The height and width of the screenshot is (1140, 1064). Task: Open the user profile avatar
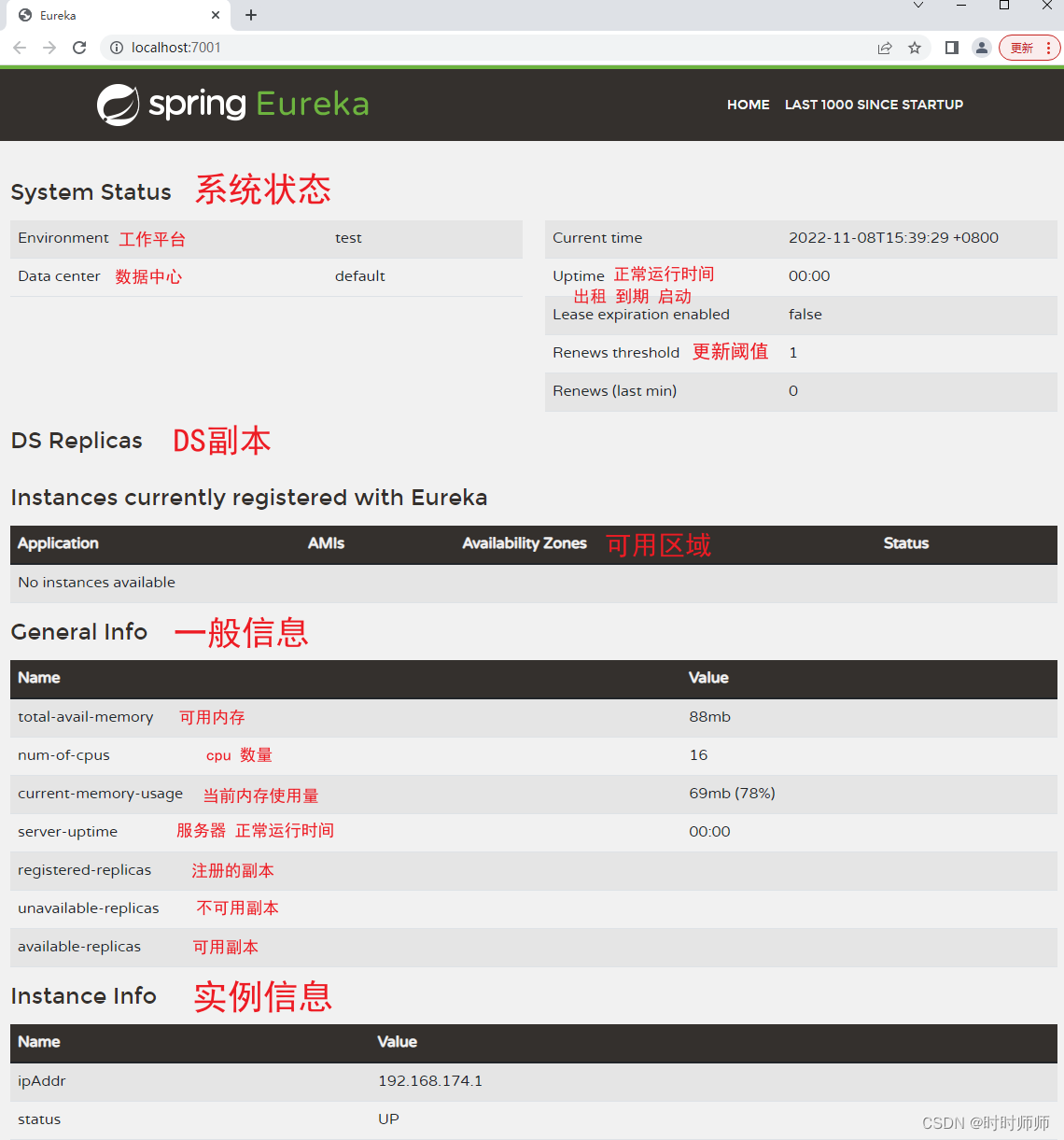(x=981, y=48)
